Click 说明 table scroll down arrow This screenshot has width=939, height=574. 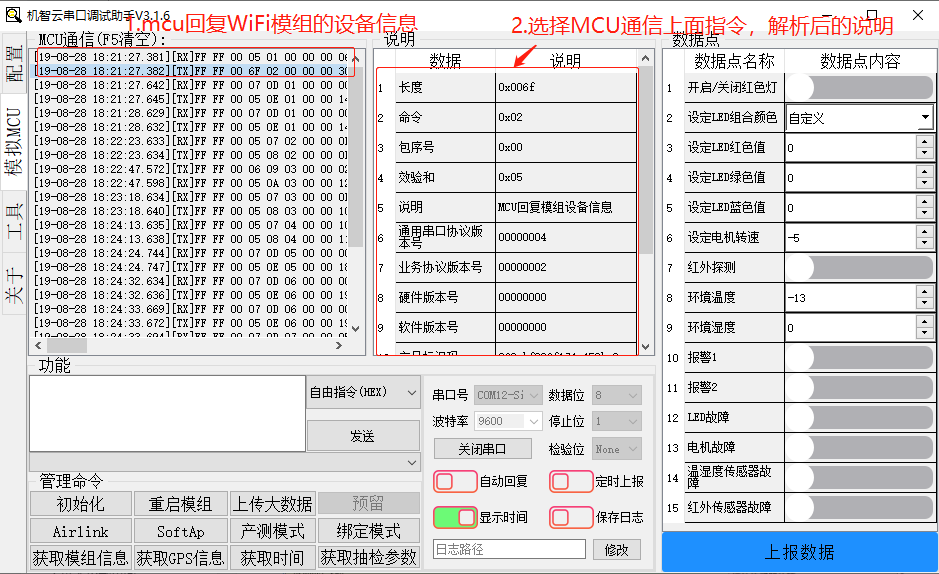(646, 347)
